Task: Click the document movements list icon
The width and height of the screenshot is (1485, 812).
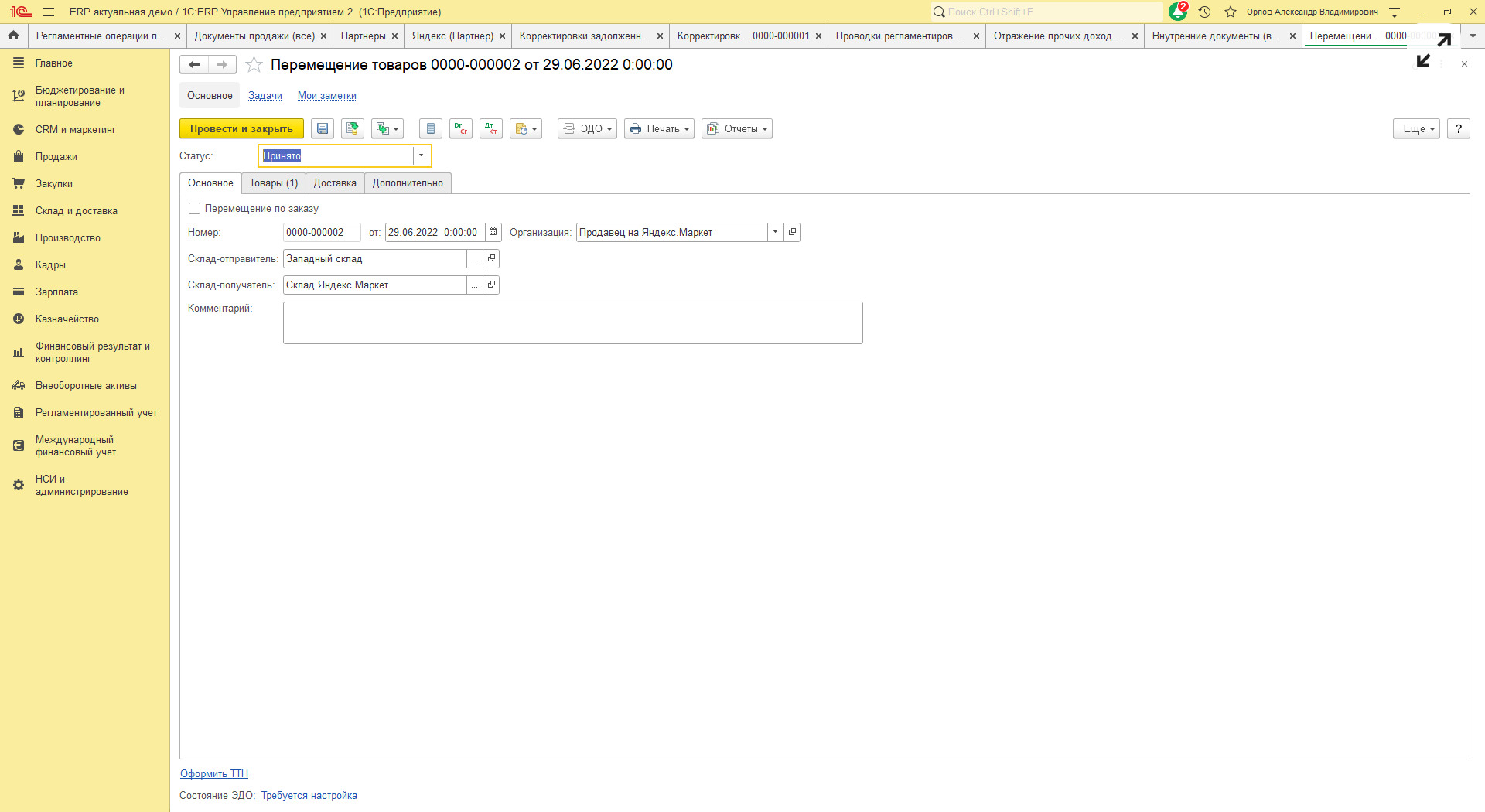Action: (431, 129)
